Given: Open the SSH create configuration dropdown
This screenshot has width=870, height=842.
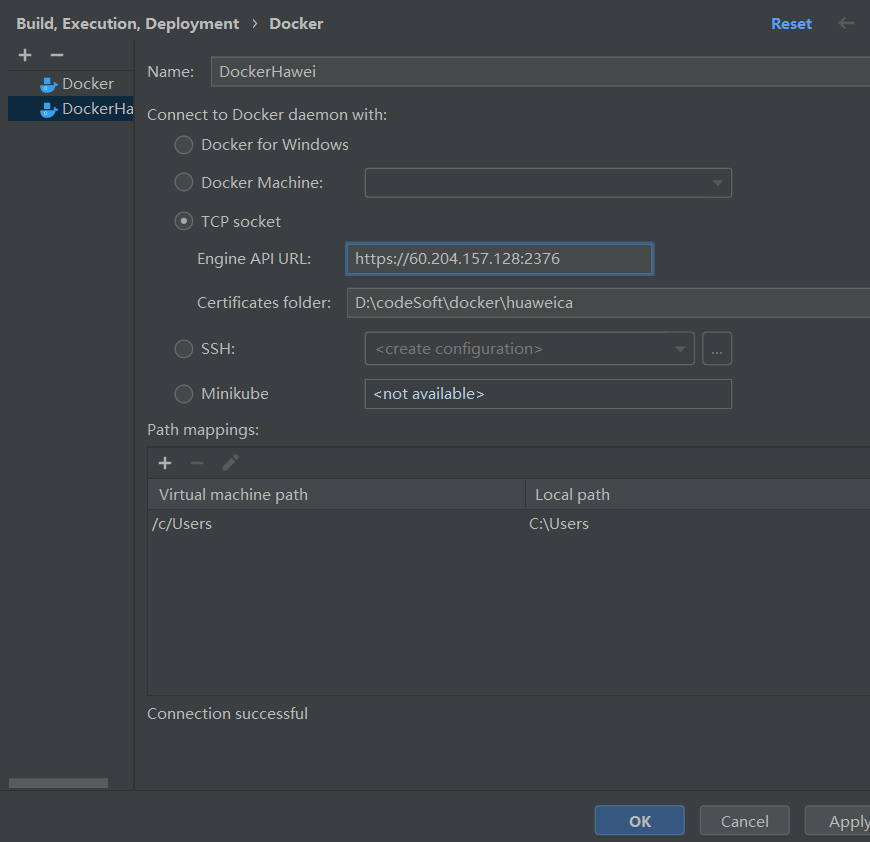Looking at the screenshot, I should (529, 349).
